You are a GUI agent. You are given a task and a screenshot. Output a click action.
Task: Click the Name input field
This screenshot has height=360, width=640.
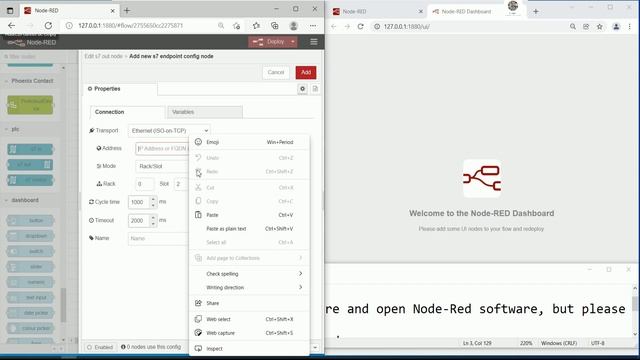click(x=159, y=238)
